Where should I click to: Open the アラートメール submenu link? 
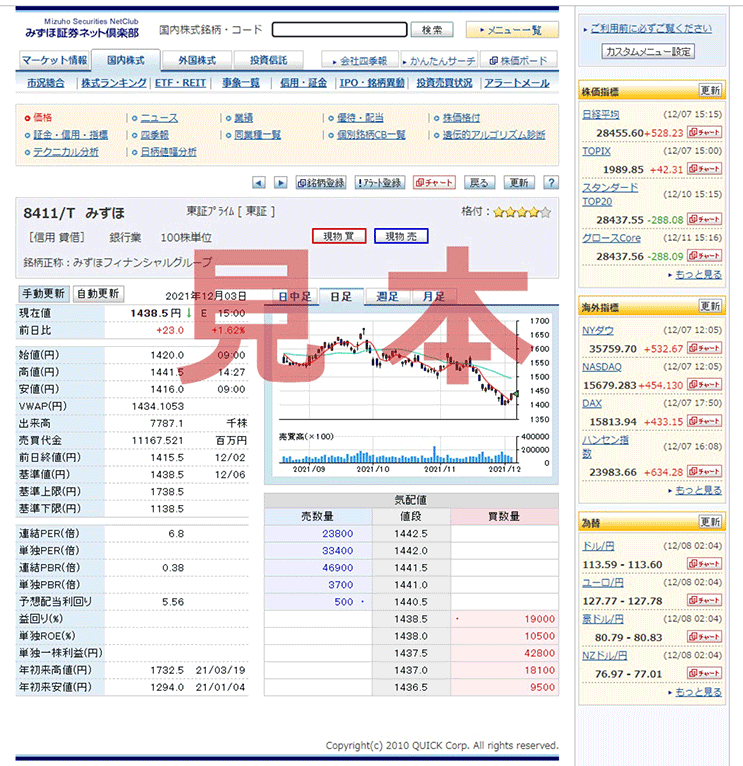pos(517,83)
